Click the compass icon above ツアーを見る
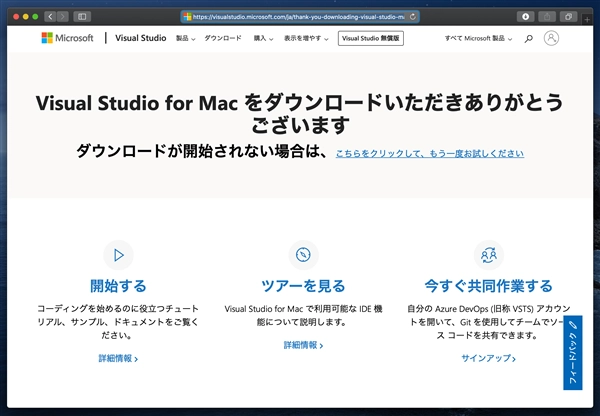The width and height of the screenshot is (600, 416). (303, 255)
